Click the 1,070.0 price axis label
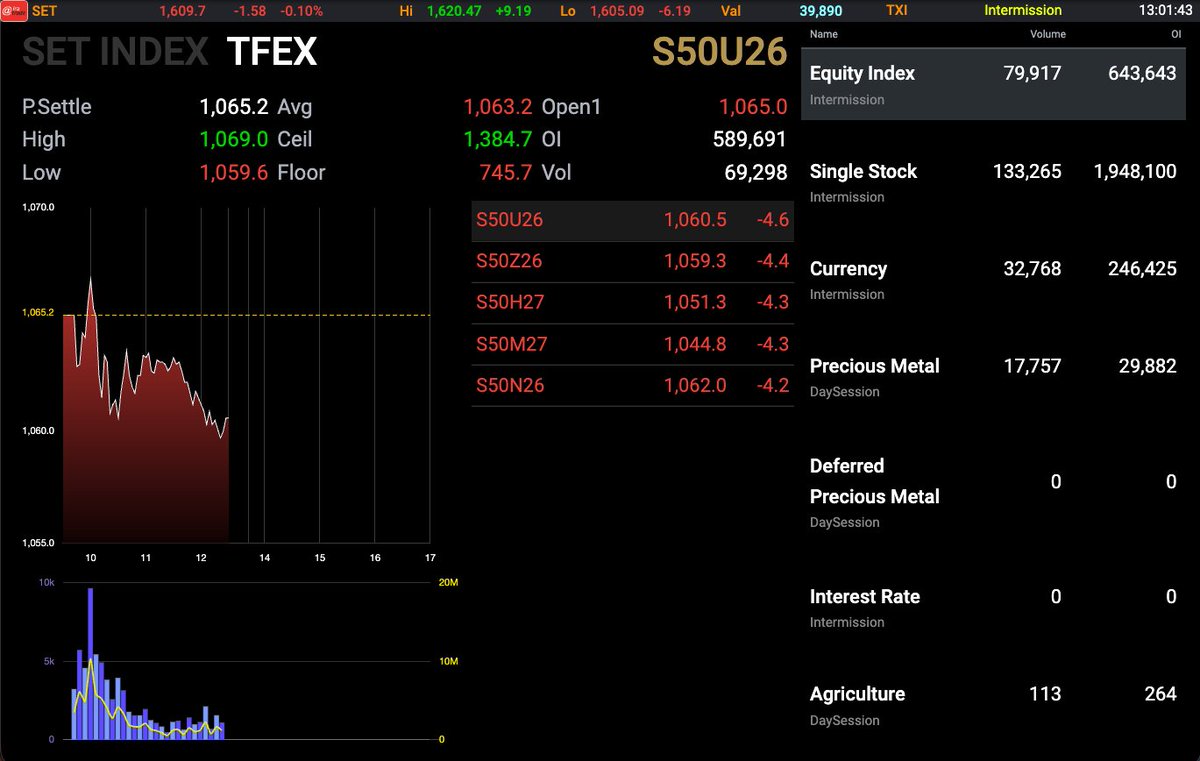1200x761 pixels. tap(38, 208)
